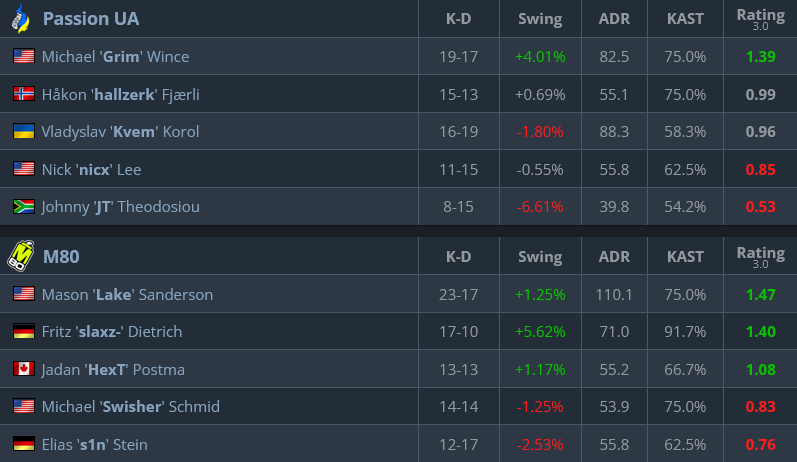Click the Canadian flag beside HexT

(x=24, y=369)
